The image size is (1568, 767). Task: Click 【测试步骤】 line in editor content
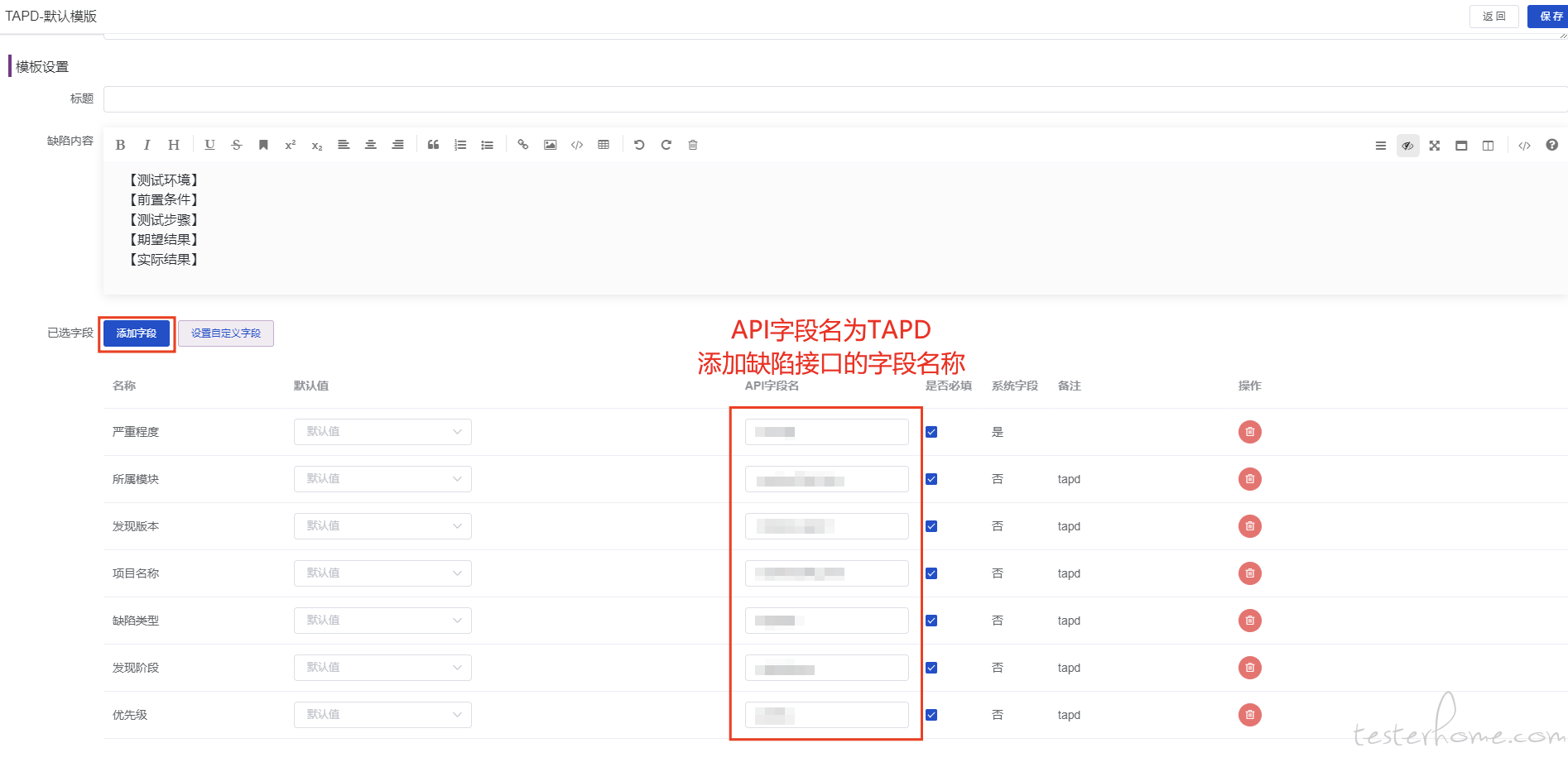163,220
